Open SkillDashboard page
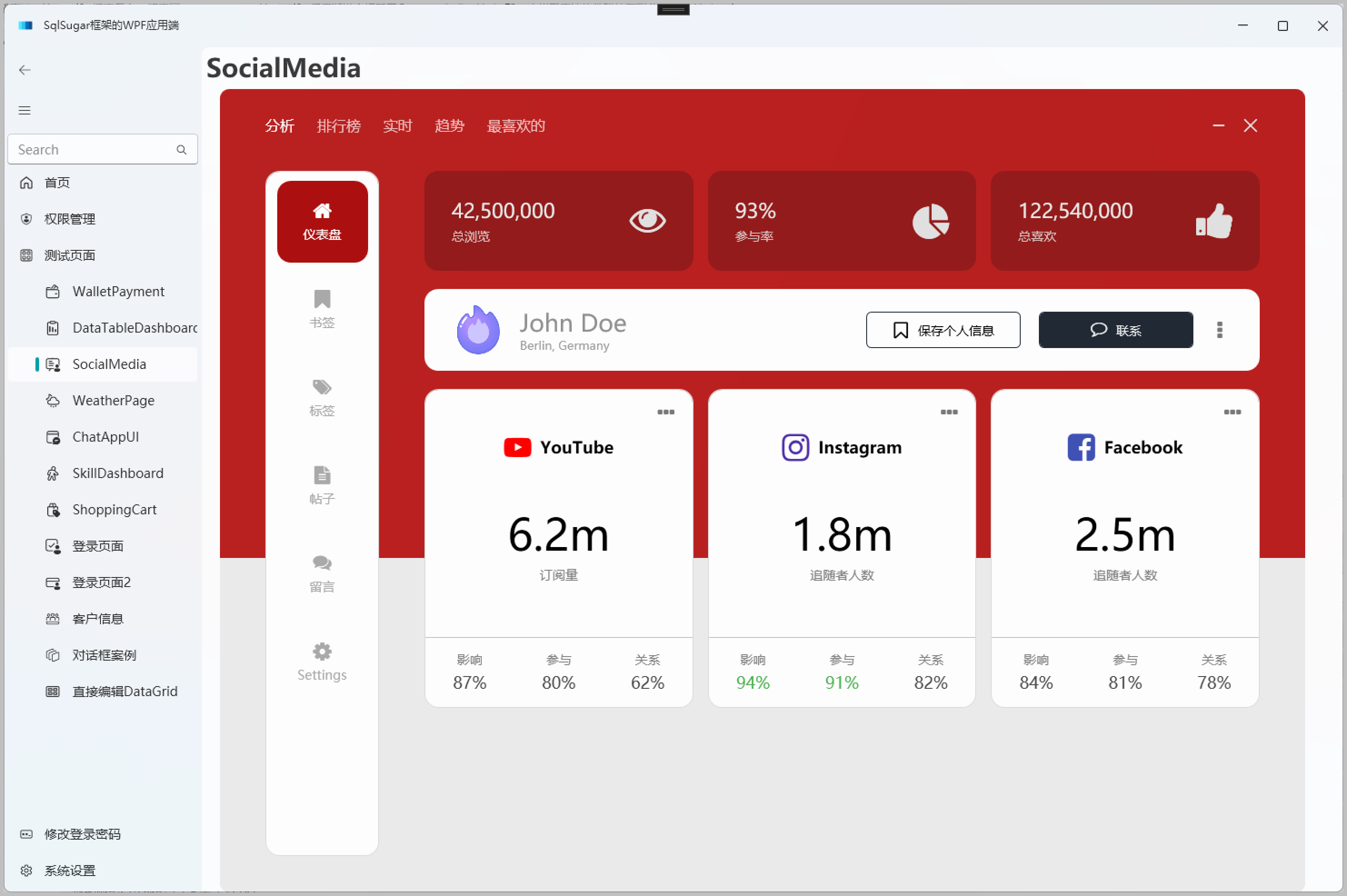The width and height of the screenshot is (1347, 896). click(x=103, y=473)
